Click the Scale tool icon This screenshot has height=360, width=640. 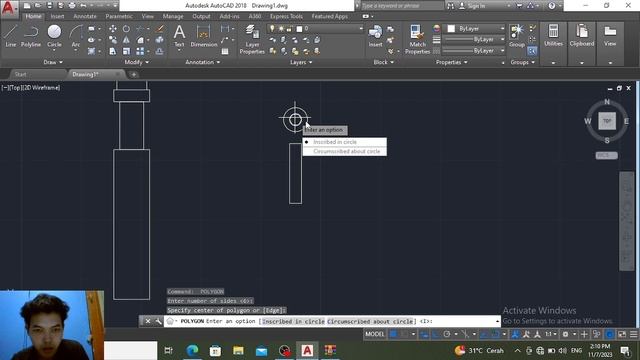(127, 51)
